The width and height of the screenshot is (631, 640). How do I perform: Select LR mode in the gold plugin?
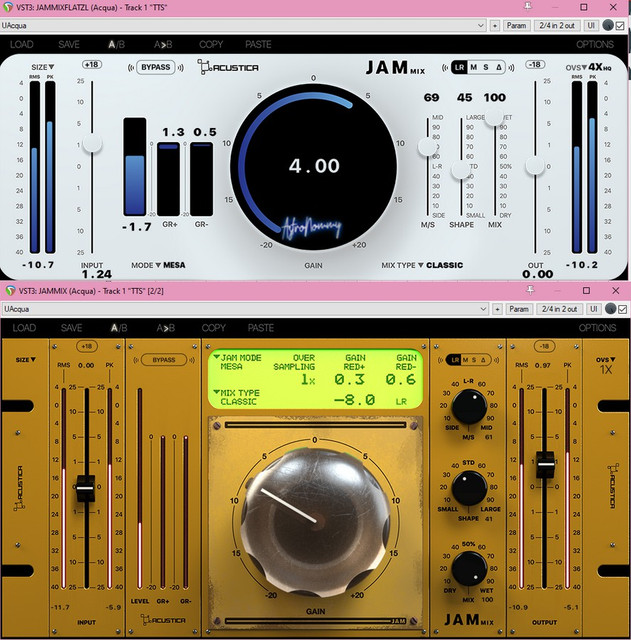455,360
